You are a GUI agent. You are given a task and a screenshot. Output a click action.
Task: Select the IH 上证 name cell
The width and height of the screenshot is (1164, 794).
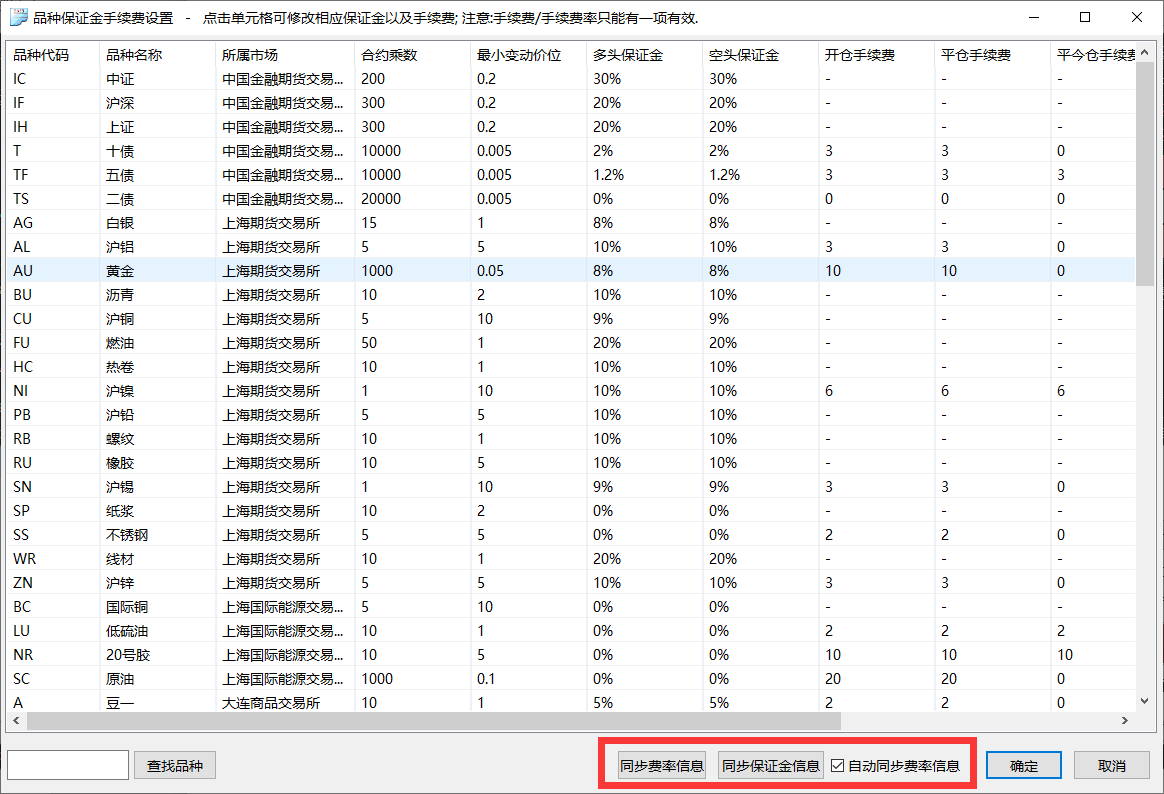157,127
